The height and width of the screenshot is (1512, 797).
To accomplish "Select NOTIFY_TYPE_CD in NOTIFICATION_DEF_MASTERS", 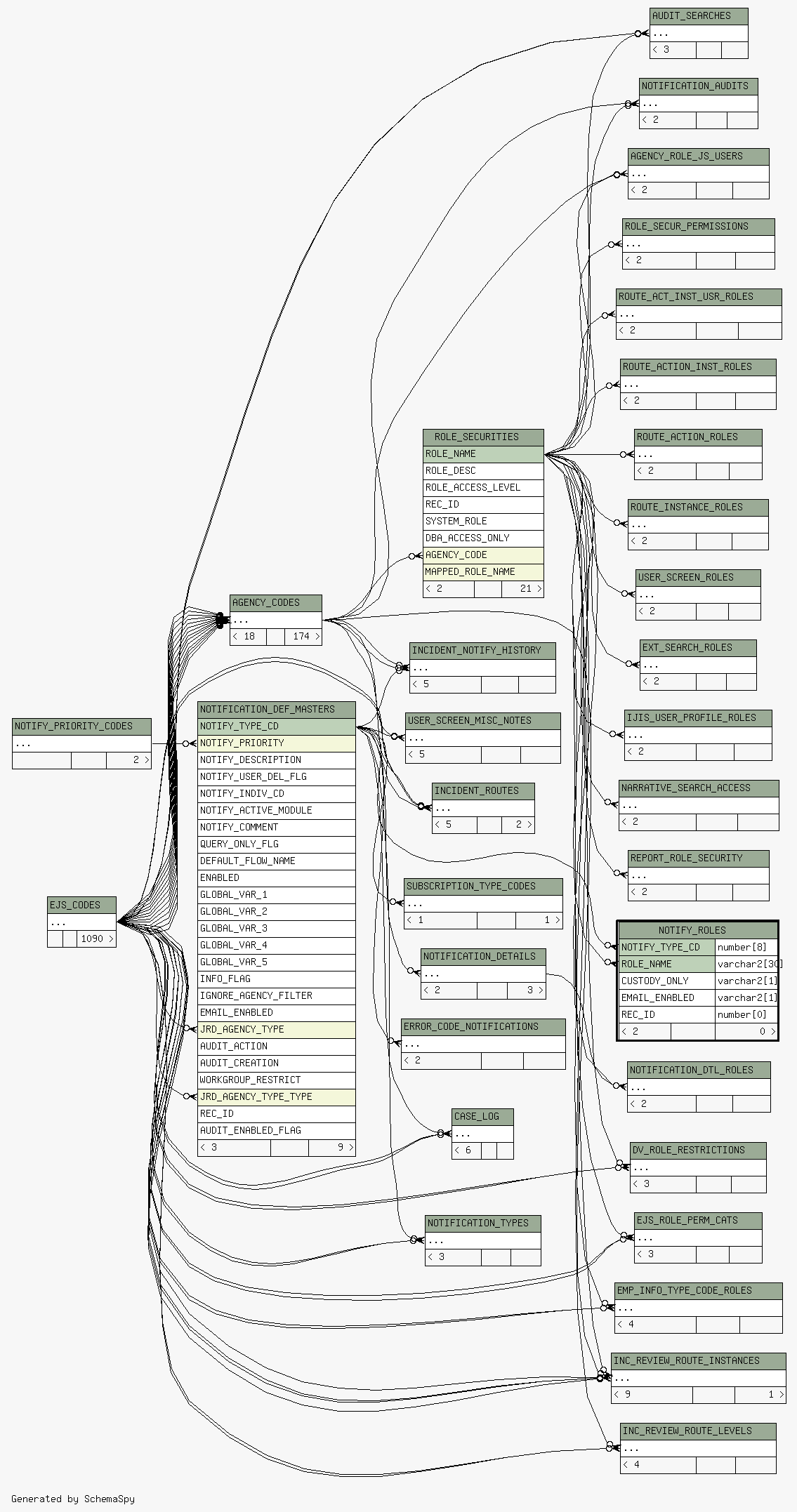I will point(277,727).
